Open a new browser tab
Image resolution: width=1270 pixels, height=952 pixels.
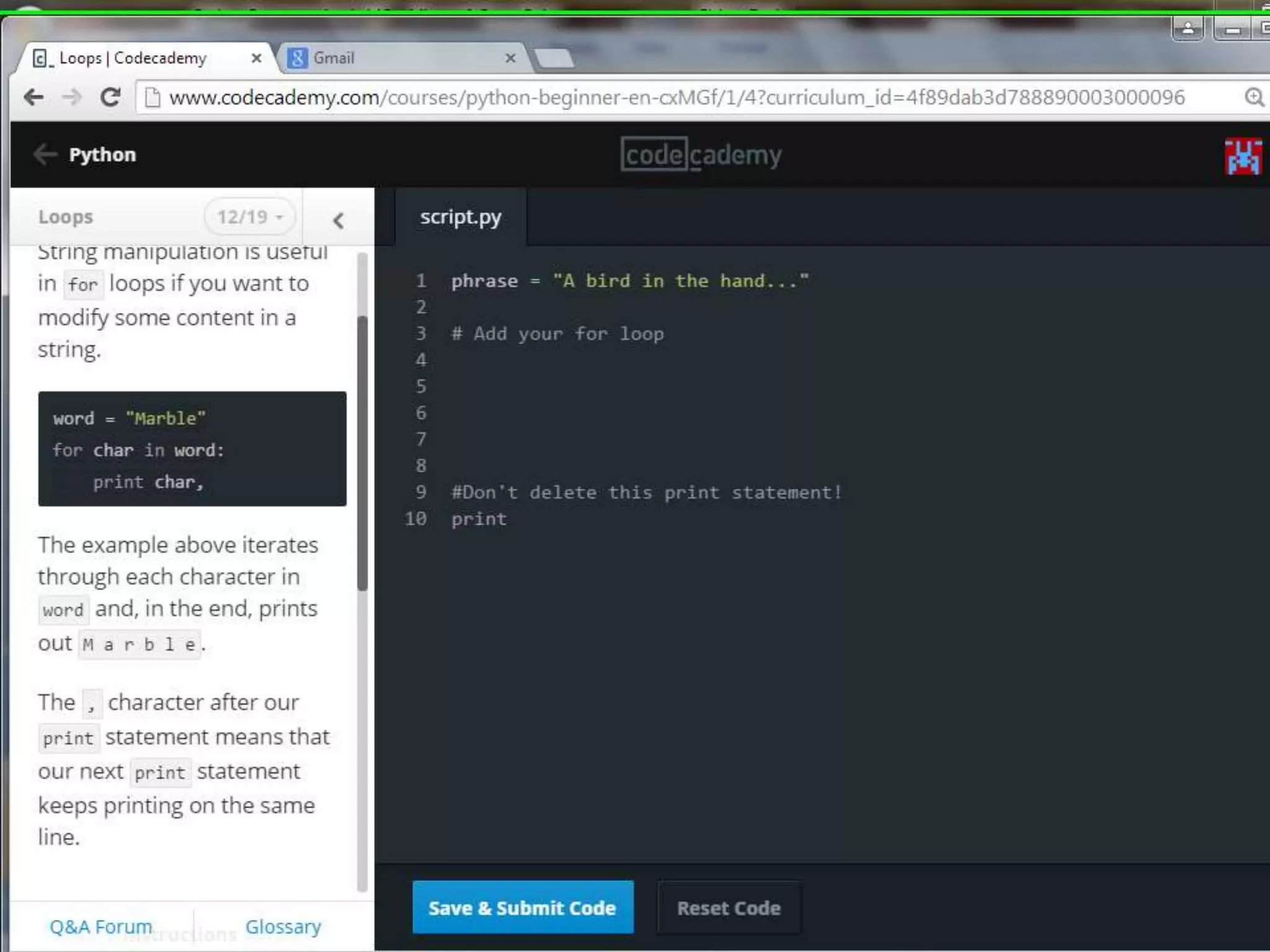pos(554,58)
